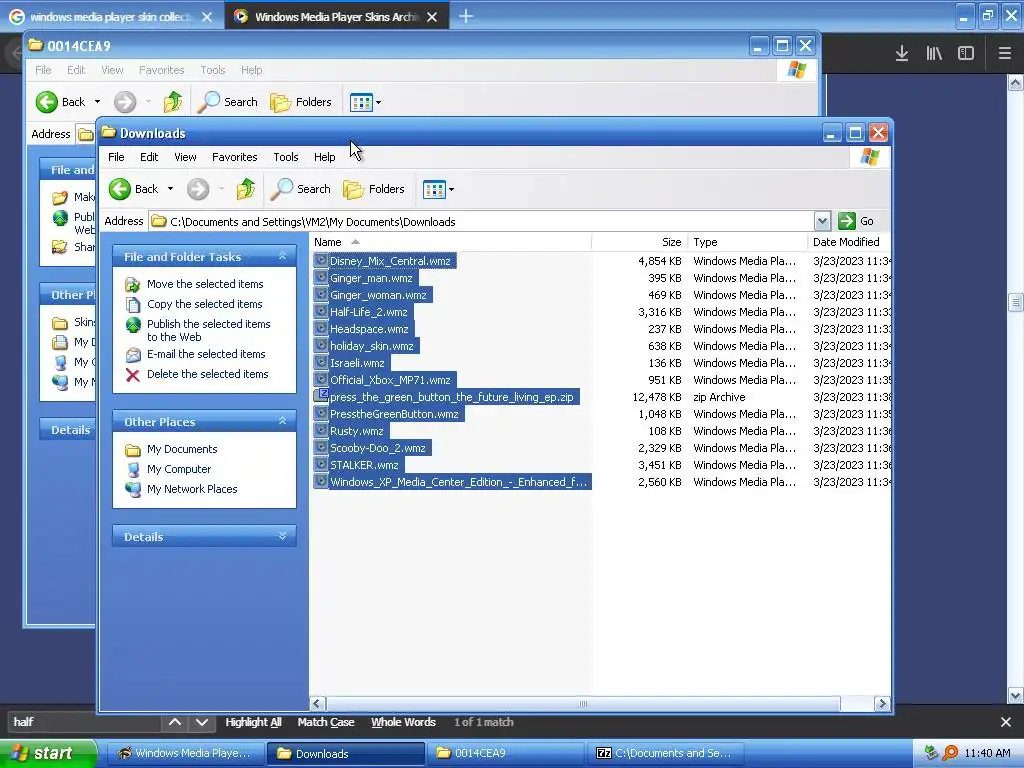Open the Windows Start button
1024x768 pixels.
[x=48, y=753]
